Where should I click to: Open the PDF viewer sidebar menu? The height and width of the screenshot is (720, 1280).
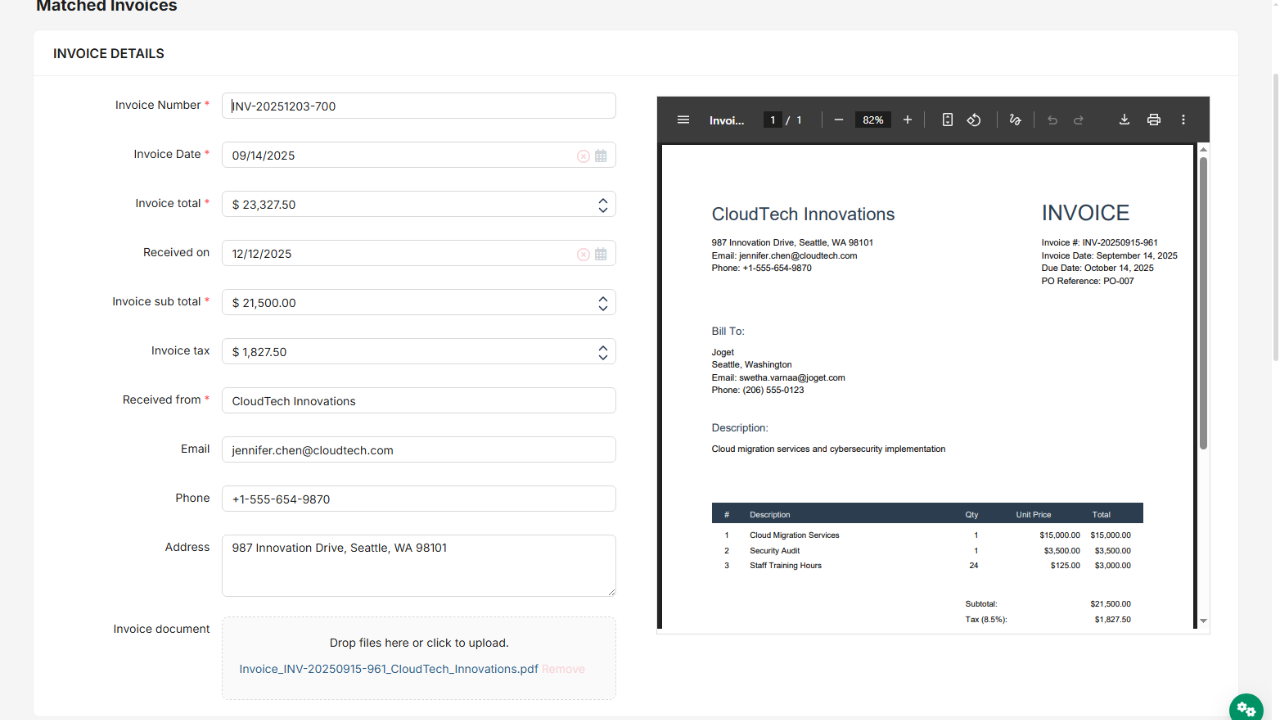pyautogui.click(x=683, y=120)
